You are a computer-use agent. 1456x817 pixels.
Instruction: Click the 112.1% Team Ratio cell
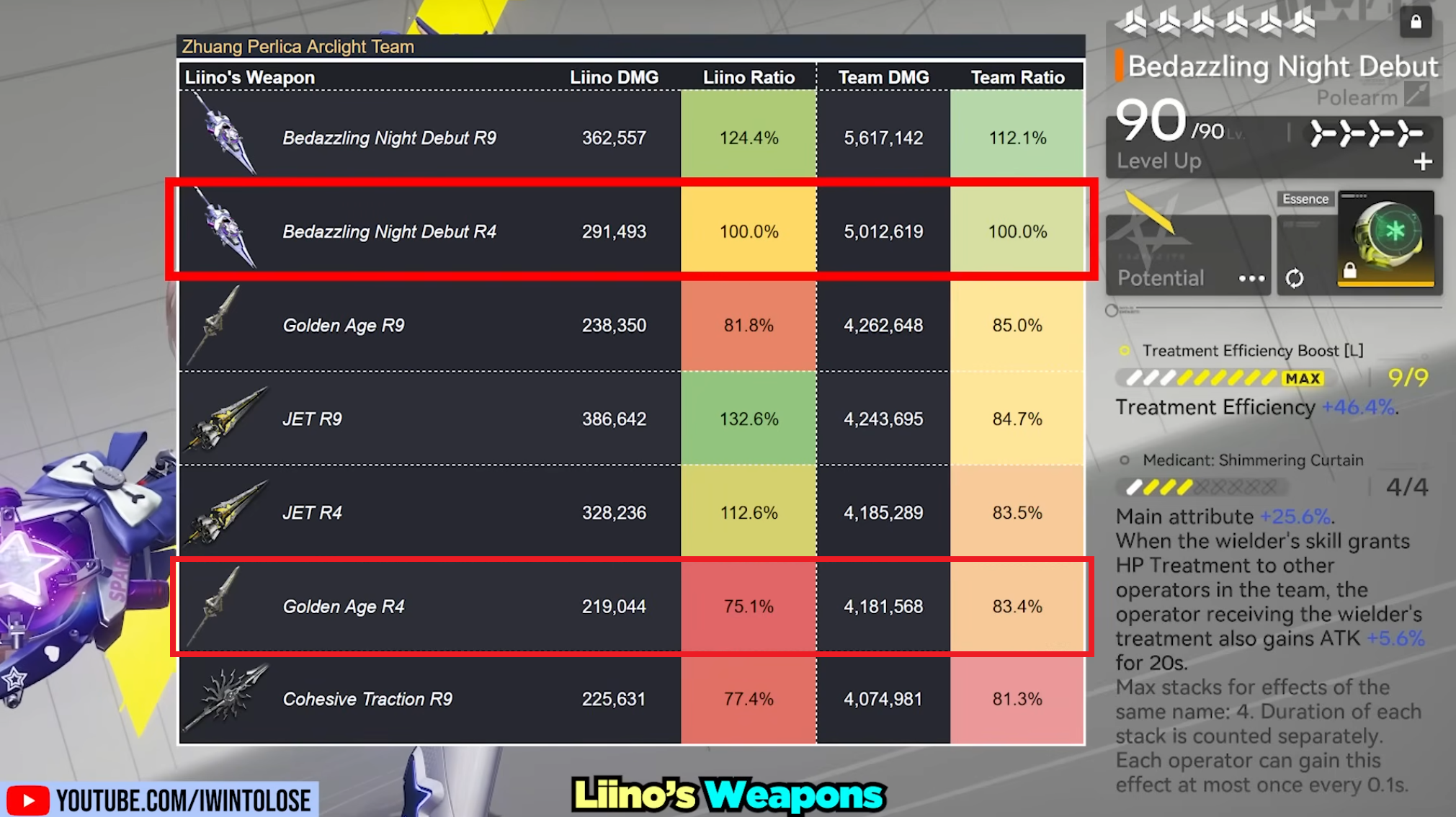tap(1017, 134)
